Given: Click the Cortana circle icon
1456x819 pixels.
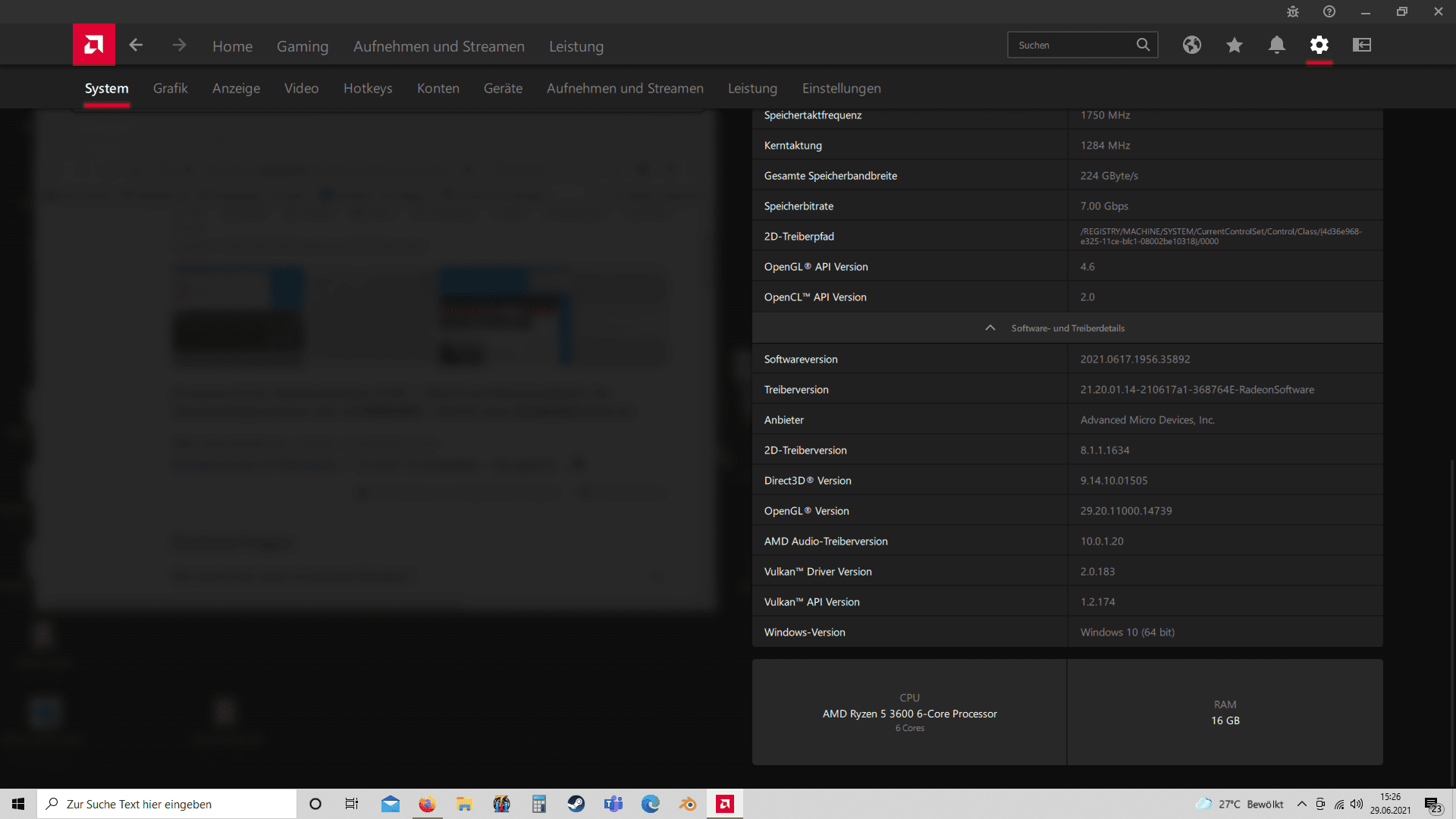Looking at the screenshot, I should pos(315,804).
